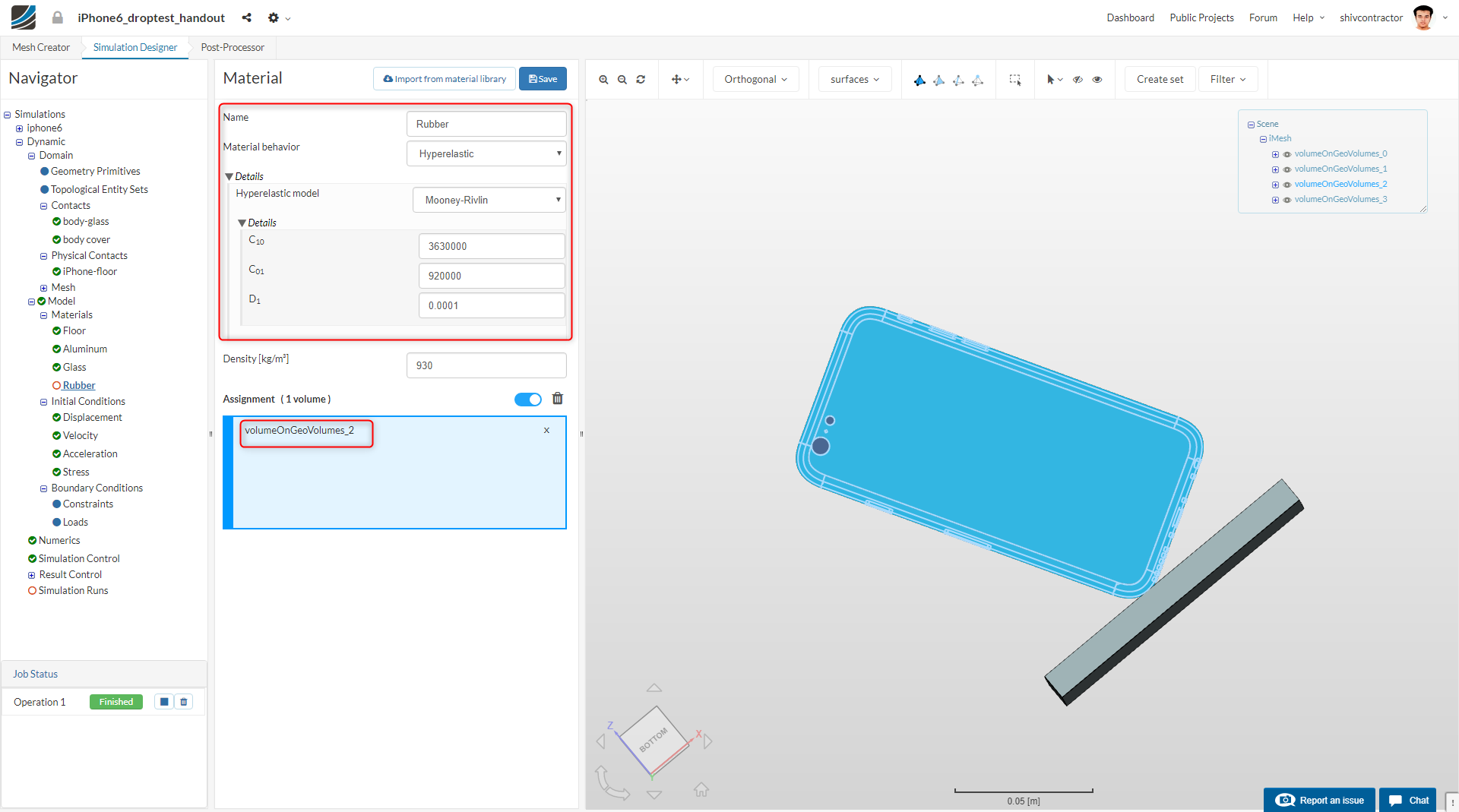Click the project lock icon
This screenshot has height=812, width=1459.
pyautogui.click(x=58, y=17)
